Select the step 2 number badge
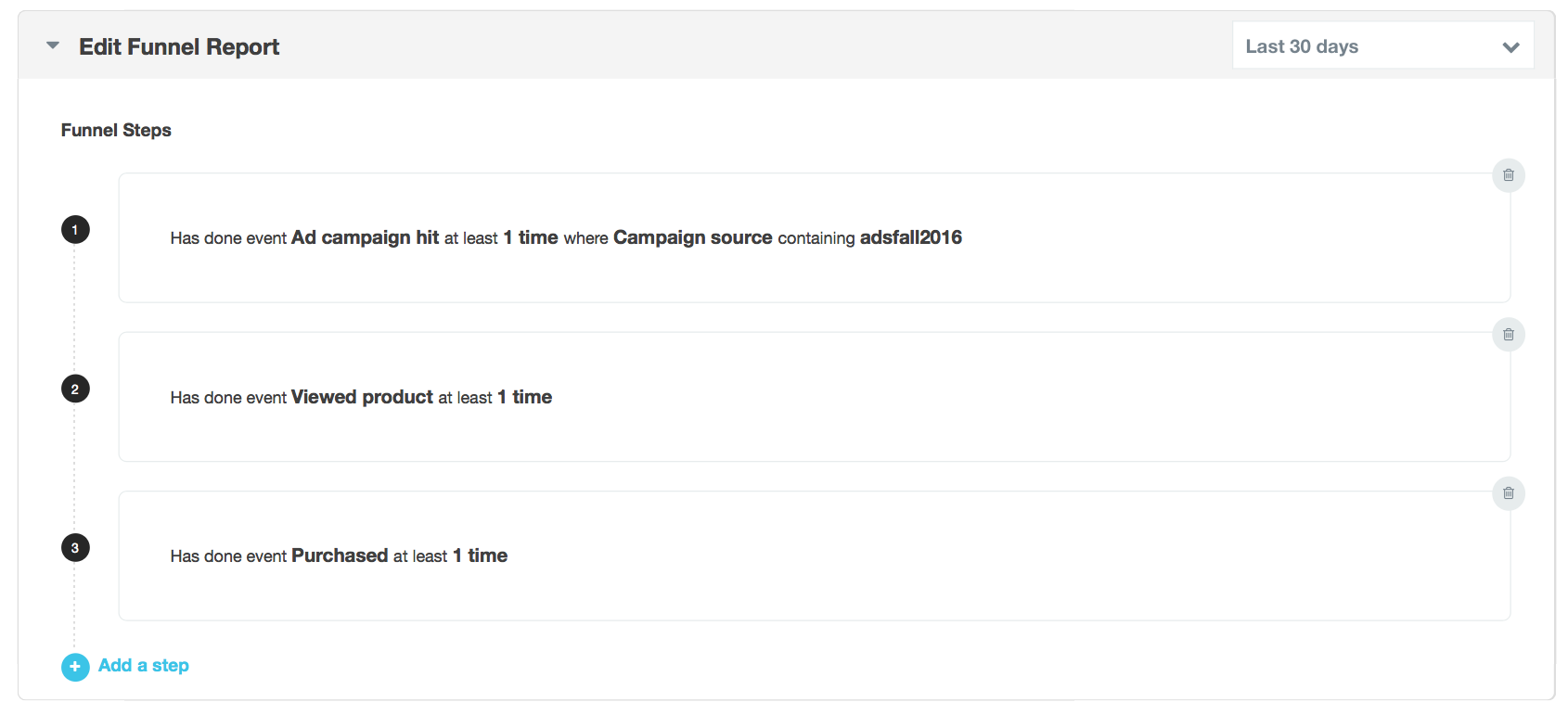Image resolution: width=1568 pixels, height=715 pixels. [75, 389]
